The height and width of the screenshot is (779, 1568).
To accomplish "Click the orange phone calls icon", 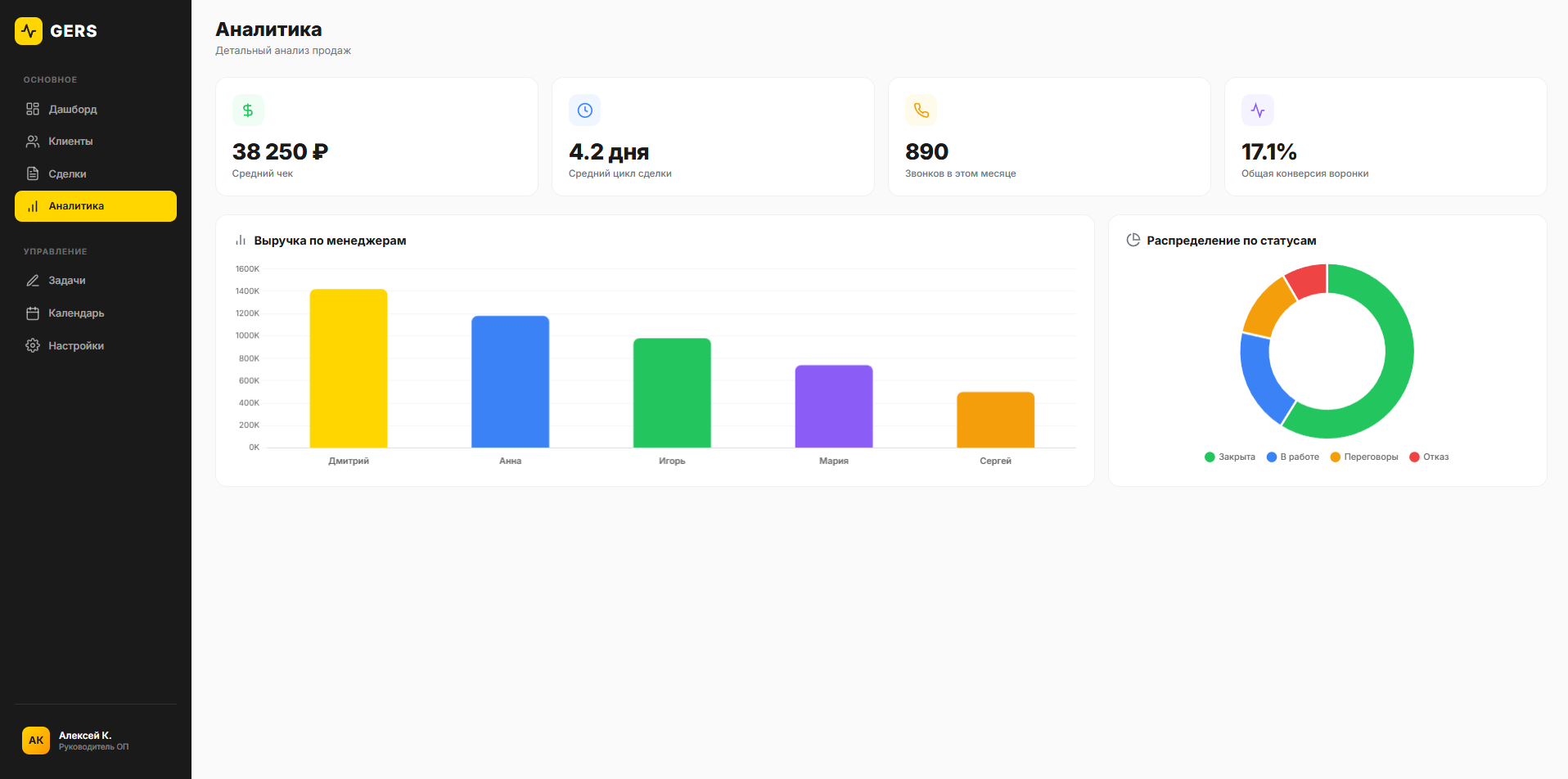I will coord(921,110).
